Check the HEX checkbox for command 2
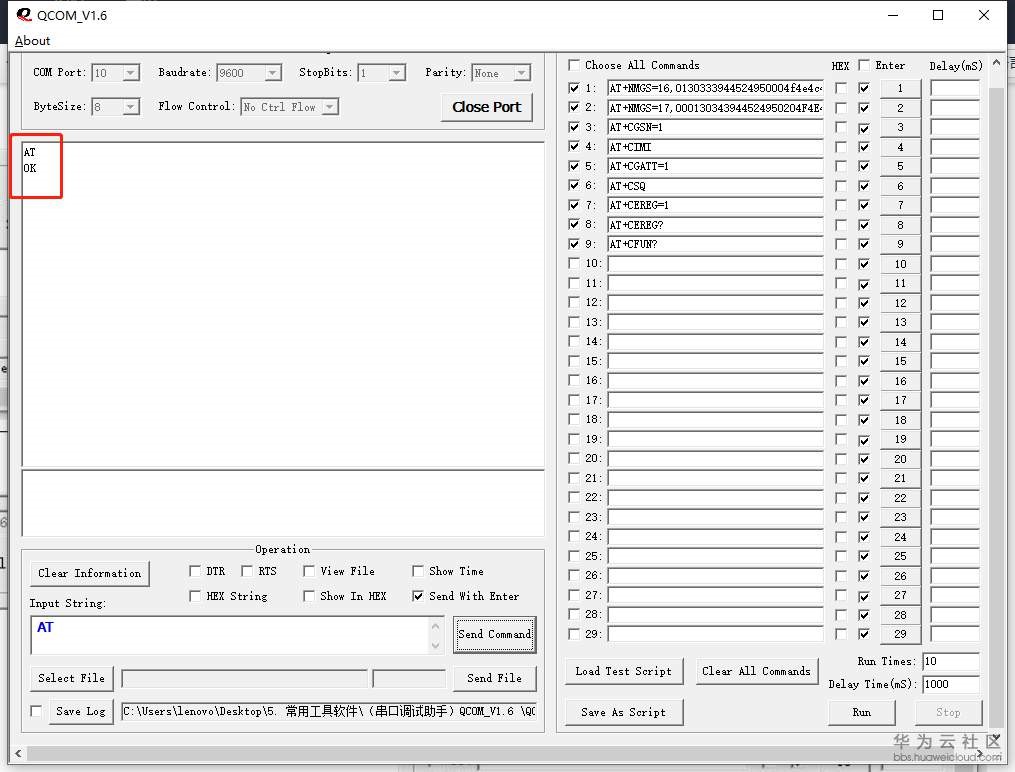 coord(841,108)
